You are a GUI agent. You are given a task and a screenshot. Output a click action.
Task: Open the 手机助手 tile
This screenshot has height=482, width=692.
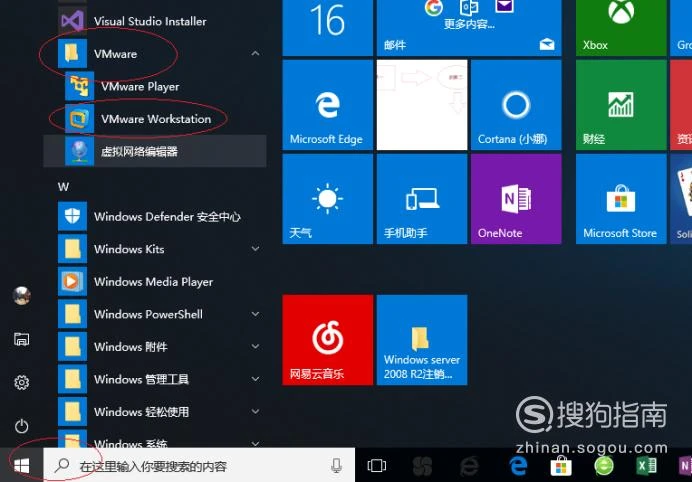[422, 199]
